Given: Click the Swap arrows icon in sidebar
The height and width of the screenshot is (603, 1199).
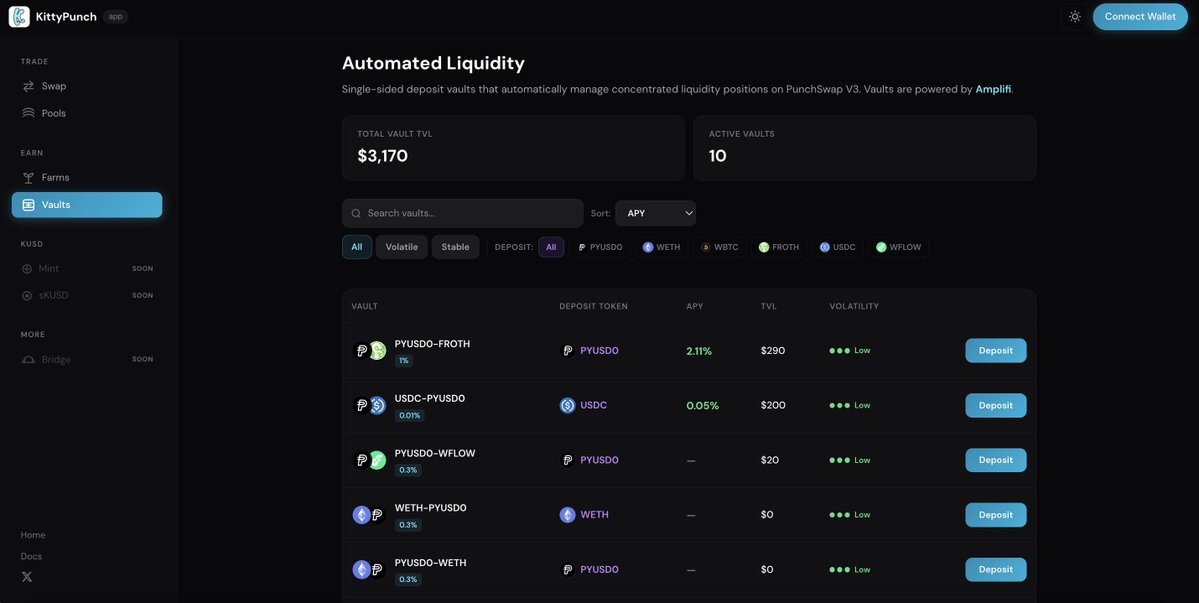Looking at the screenshot, I should coord(28,86).
